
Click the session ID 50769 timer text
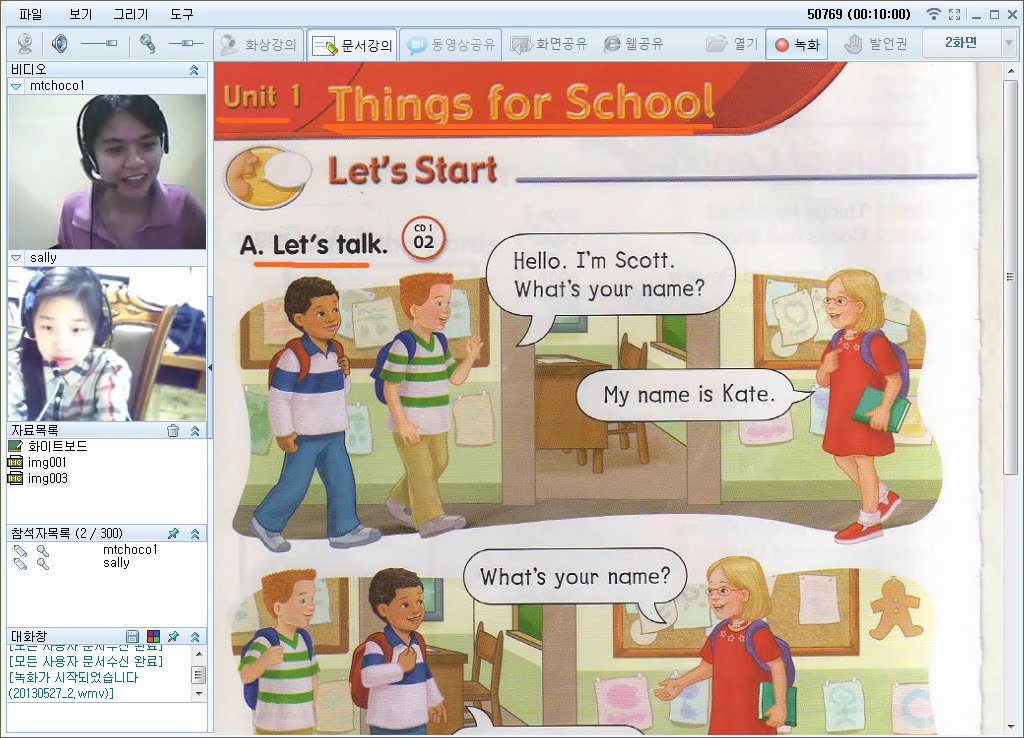pos(858,14)
